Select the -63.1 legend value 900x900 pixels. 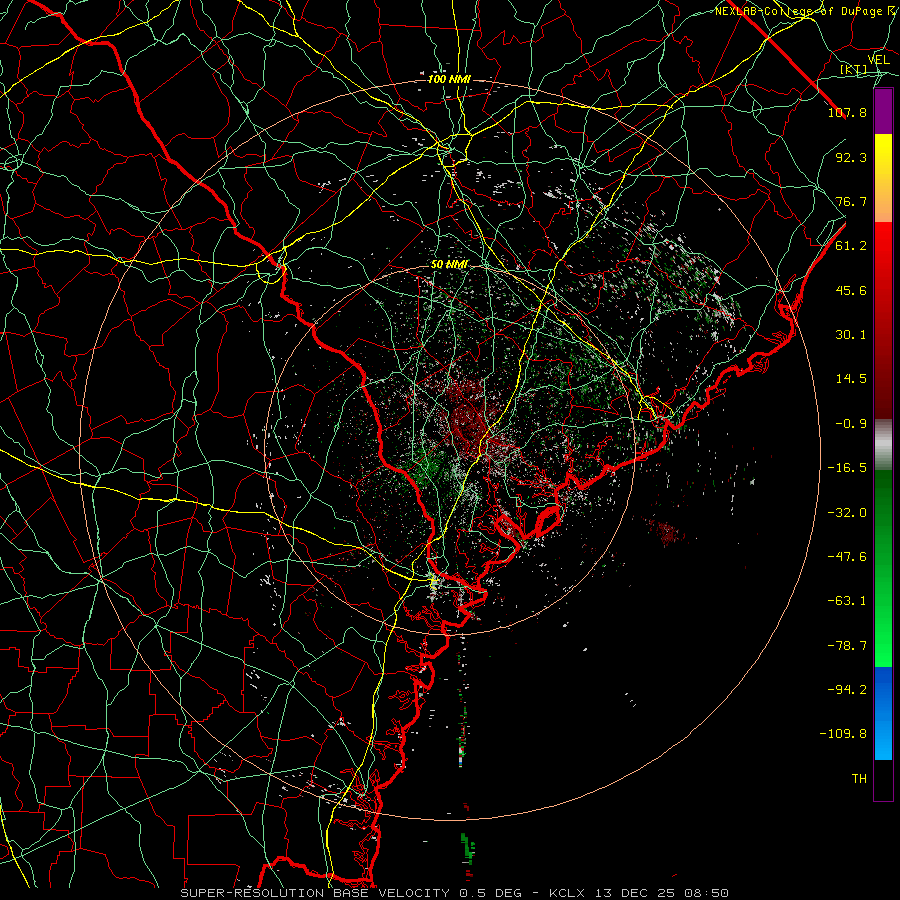coord(847,601)
